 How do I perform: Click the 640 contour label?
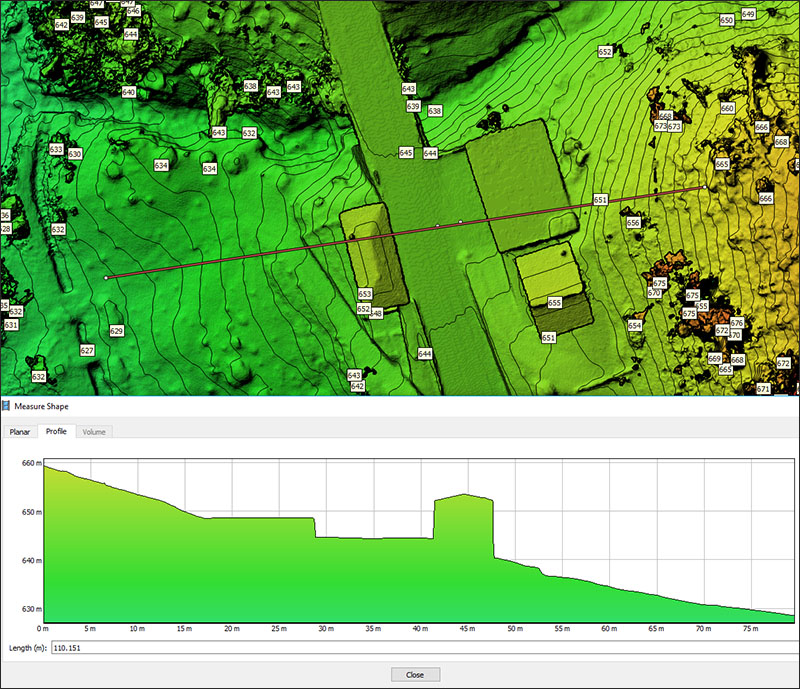[x=129, y=92]
